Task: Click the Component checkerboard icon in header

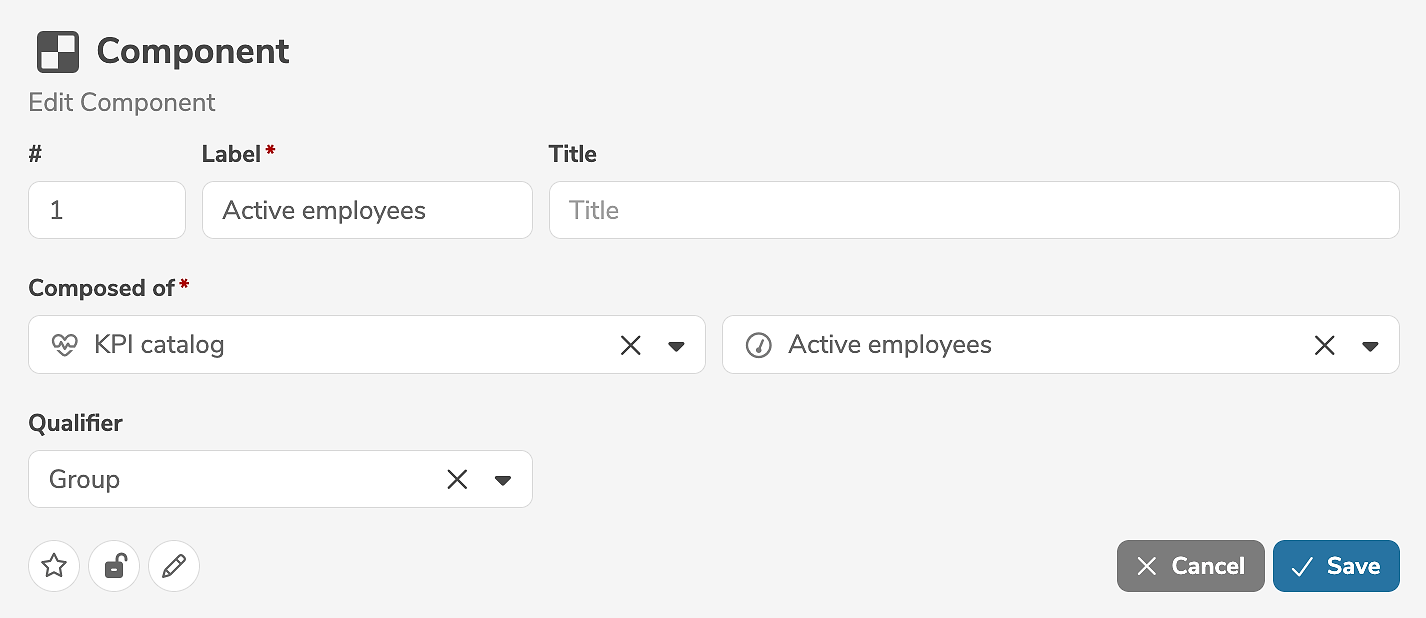Action: coord(58,52)
